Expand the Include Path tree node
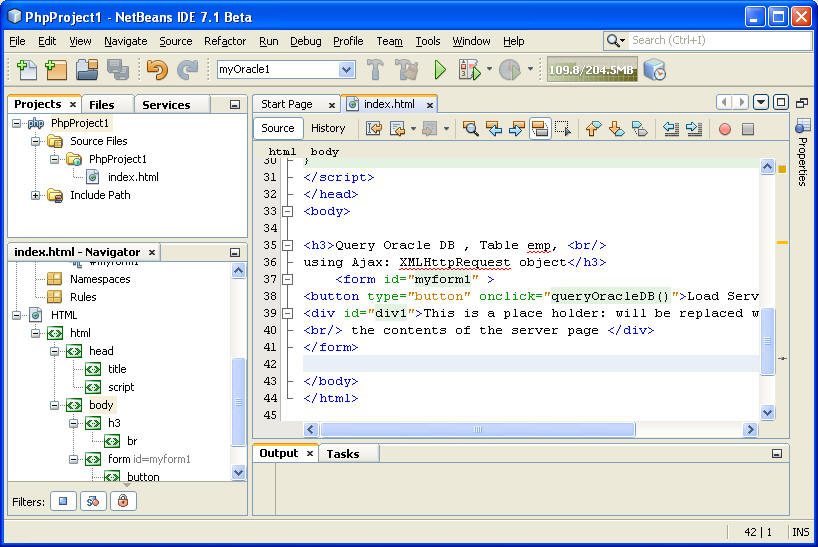This screenshot has width=818, height=547. [35, 196]
